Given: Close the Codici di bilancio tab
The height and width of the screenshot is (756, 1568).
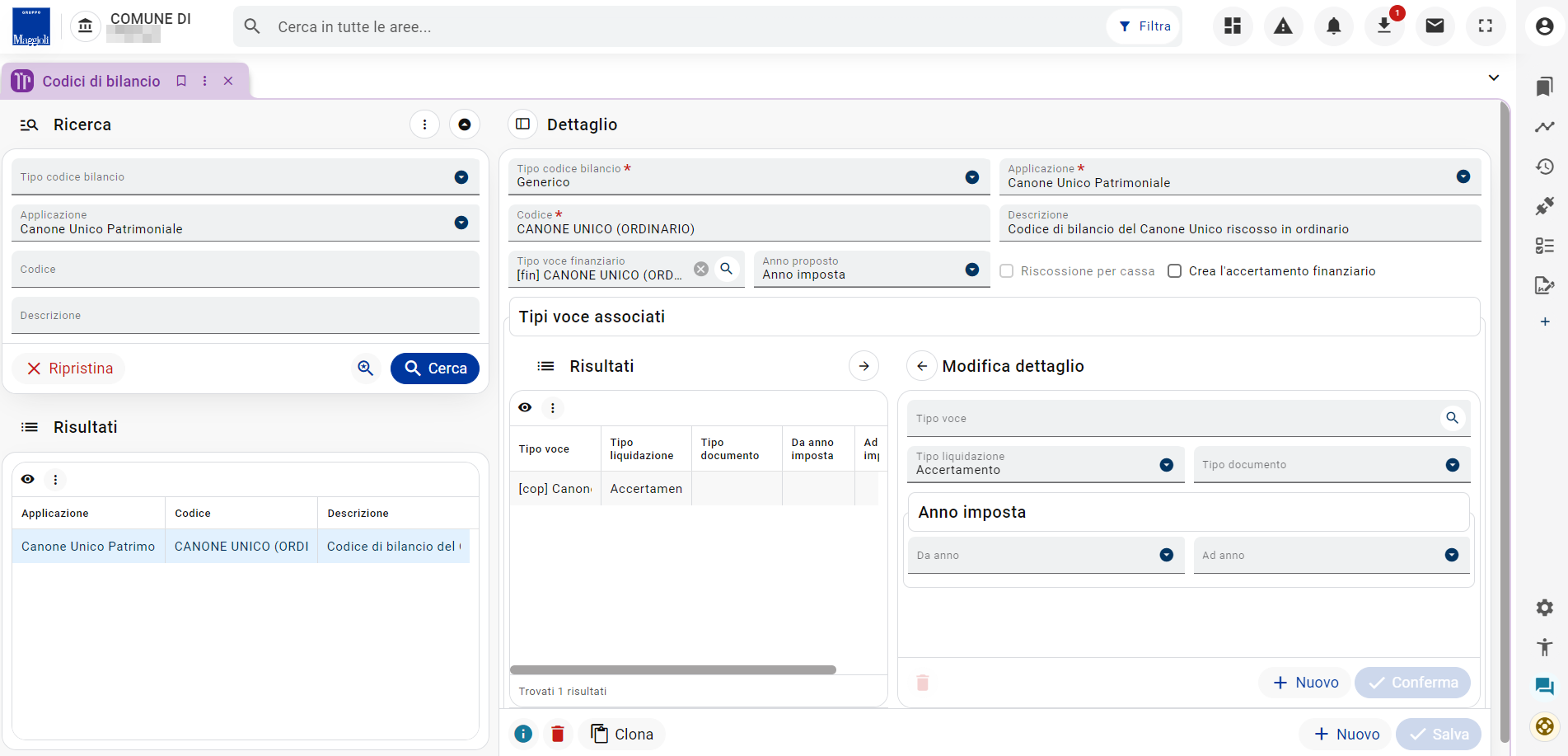Looking at the screenshot, I should (228, 81).
